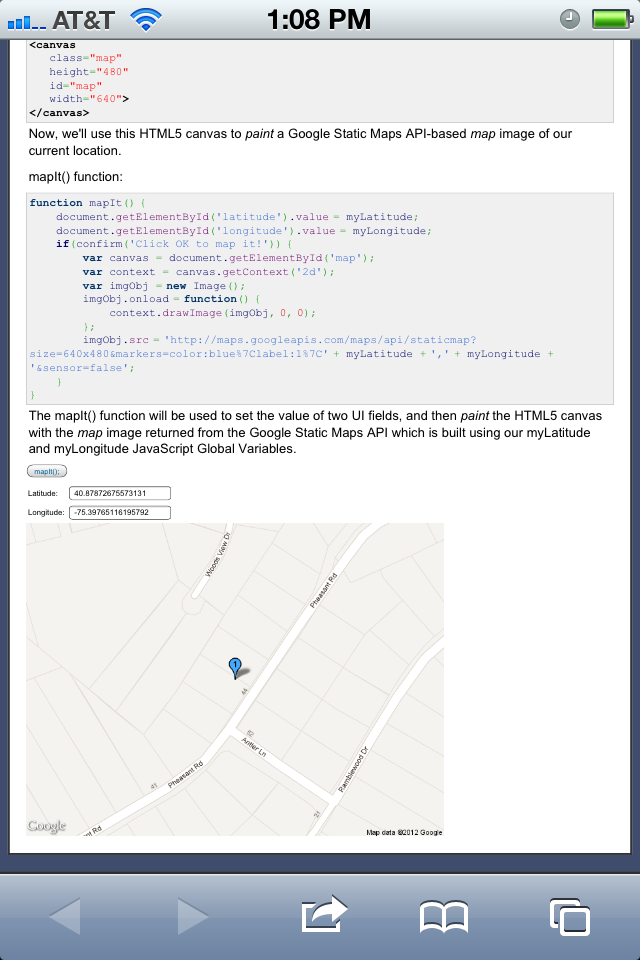Tap the 'height="480"' code line
Viewport: 640px width, 960px height.
pyautogui.click(x=89, y=72)
